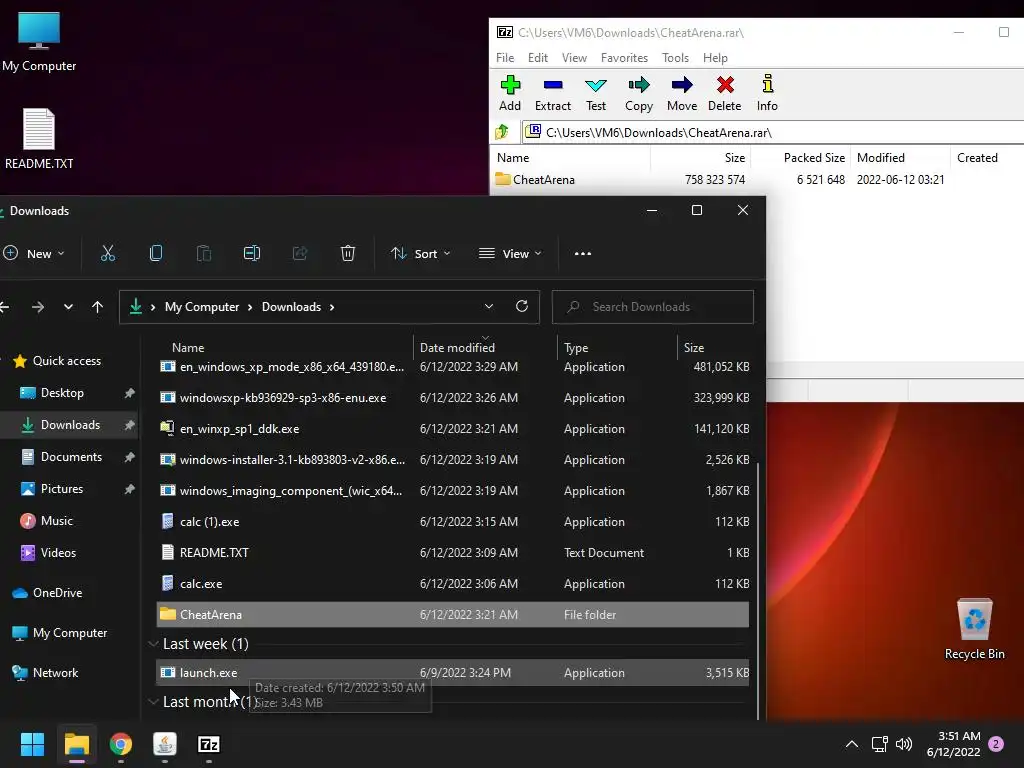Navigate up with the Explorer up arrow
The image size is (1024, 768).
[x=97, y=306]
